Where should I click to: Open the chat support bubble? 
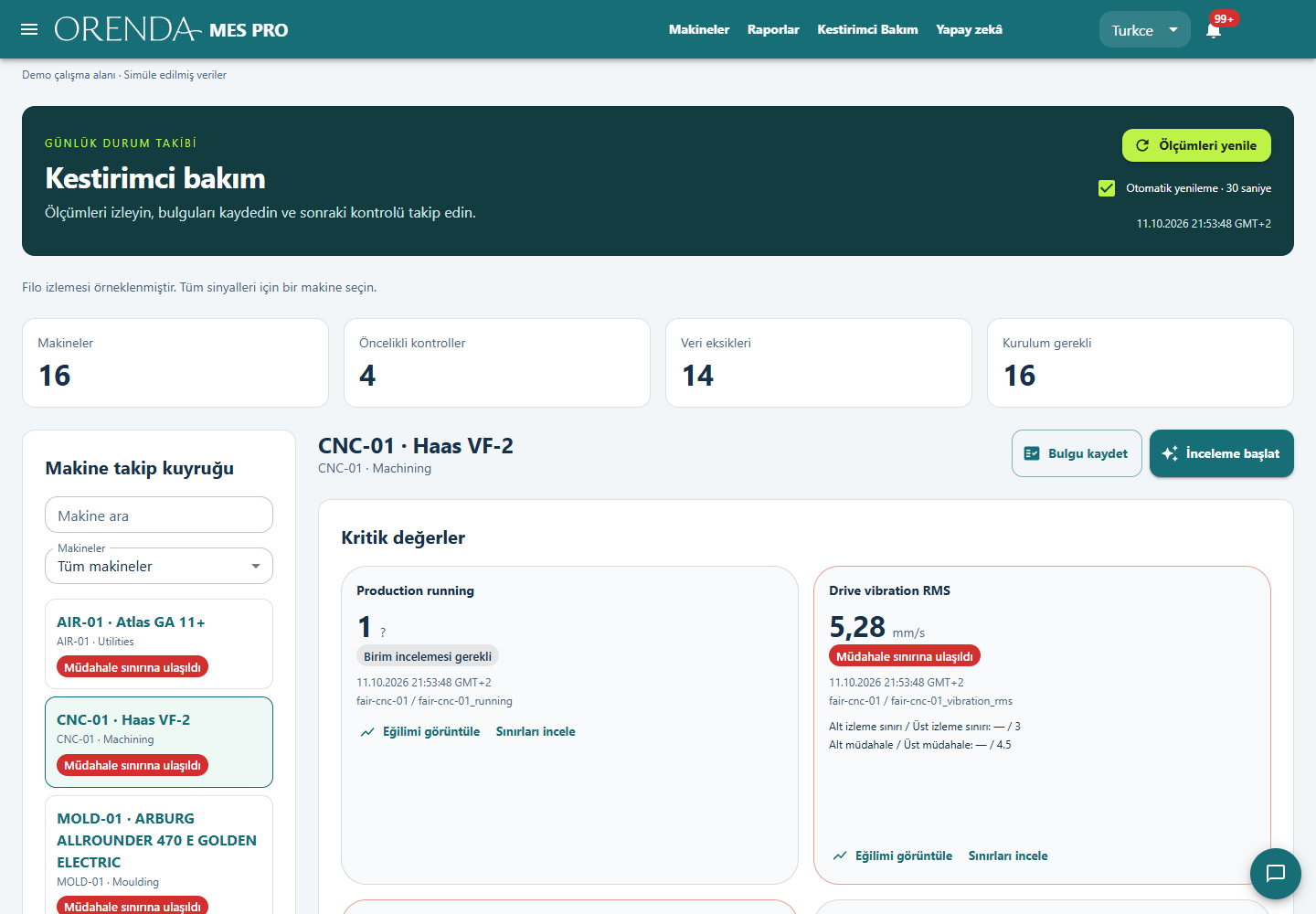(1276, 874)
